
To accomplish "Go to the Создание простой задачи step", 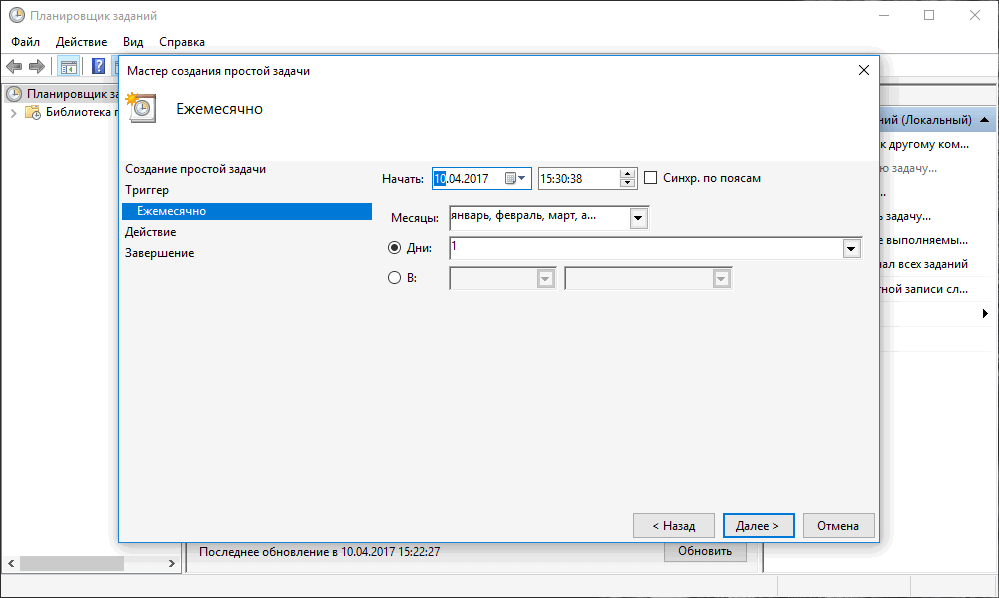I will point(196,169).
